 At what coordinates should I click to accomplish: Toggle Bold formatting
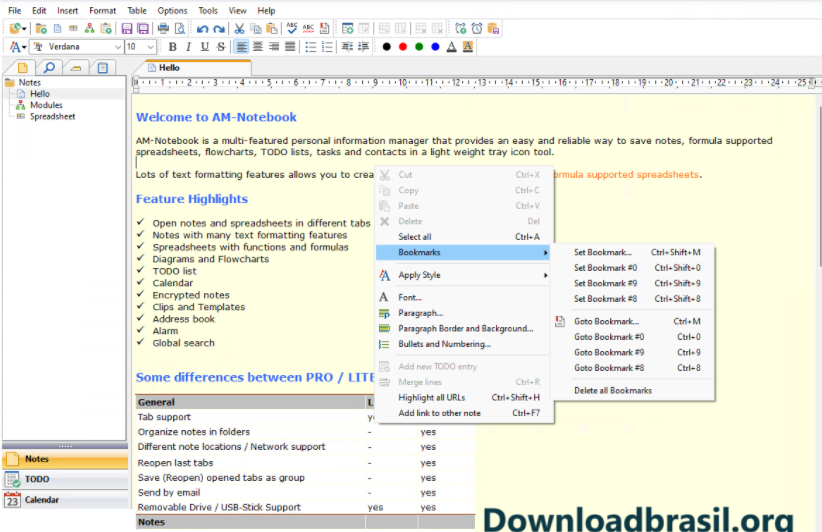[172, 47]
